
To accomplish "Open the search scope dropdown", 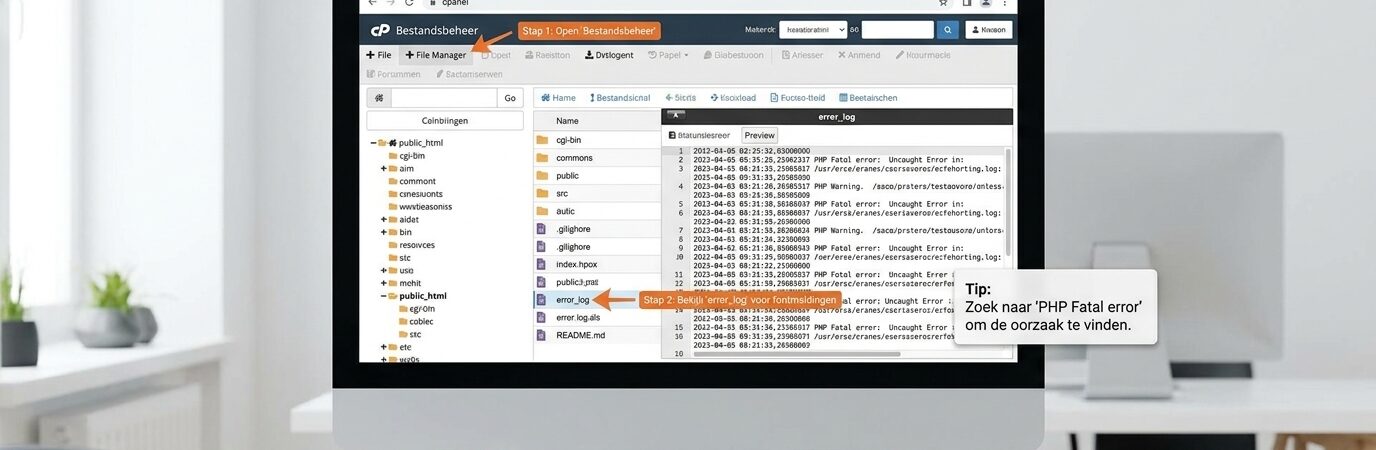I will point(812,30).
